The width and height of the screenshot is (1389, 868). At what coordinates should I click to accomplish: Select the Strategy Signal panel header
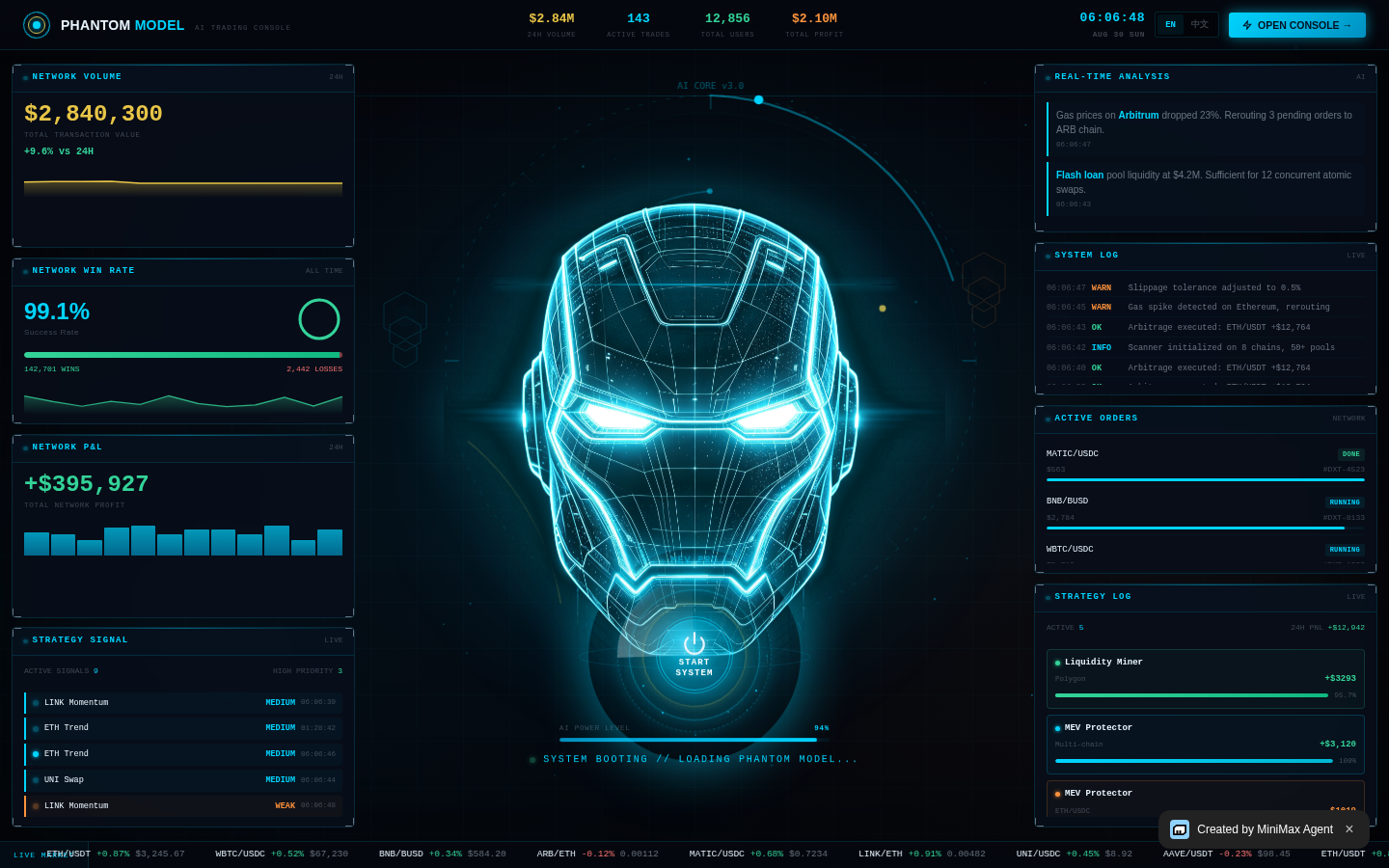click(183, 640)
